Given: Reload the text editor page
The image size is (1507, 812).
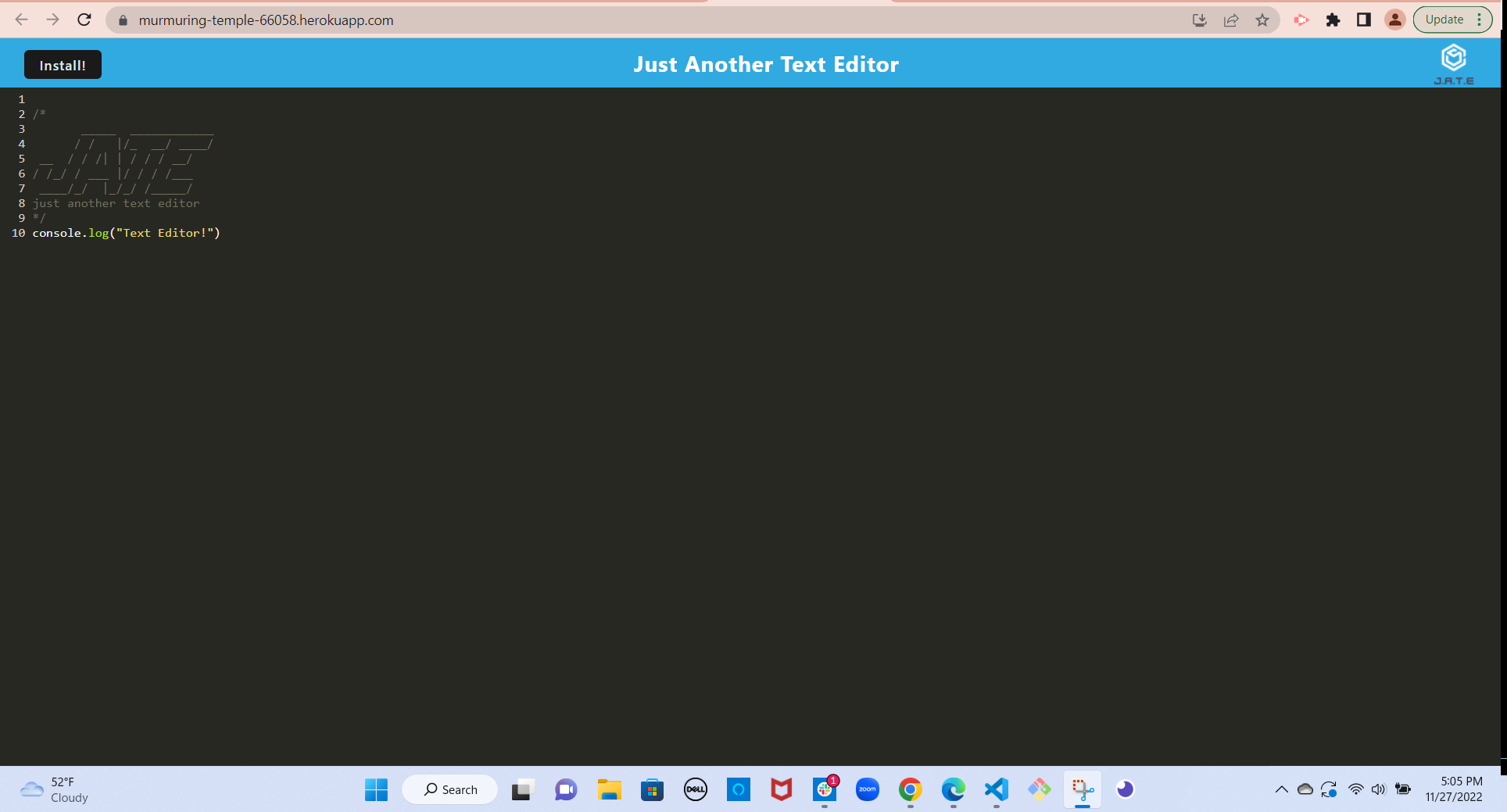Looking at the screenshot, I should (x=84, y=20).
